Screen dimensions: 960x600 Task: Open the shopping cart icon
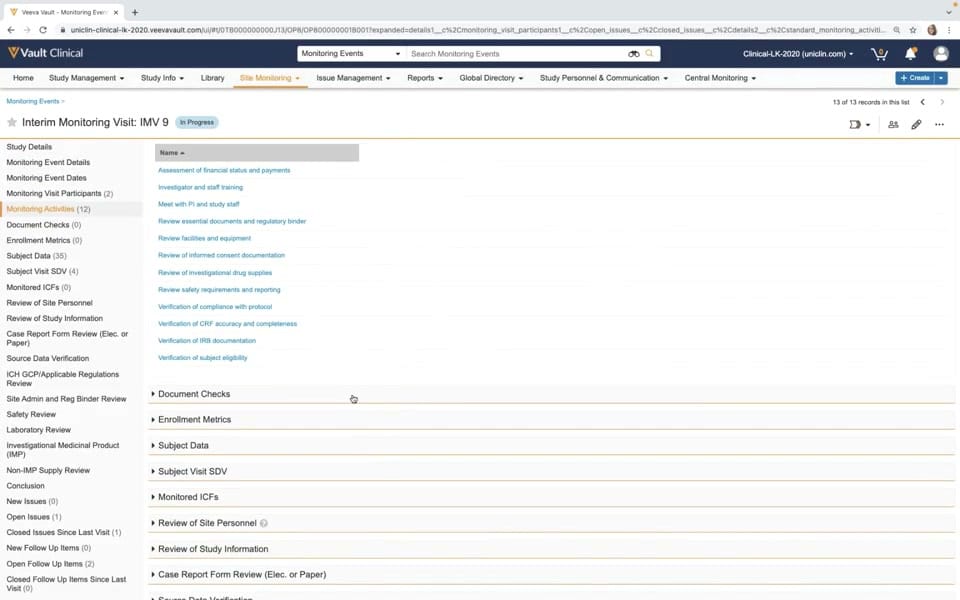click(879, 54)
